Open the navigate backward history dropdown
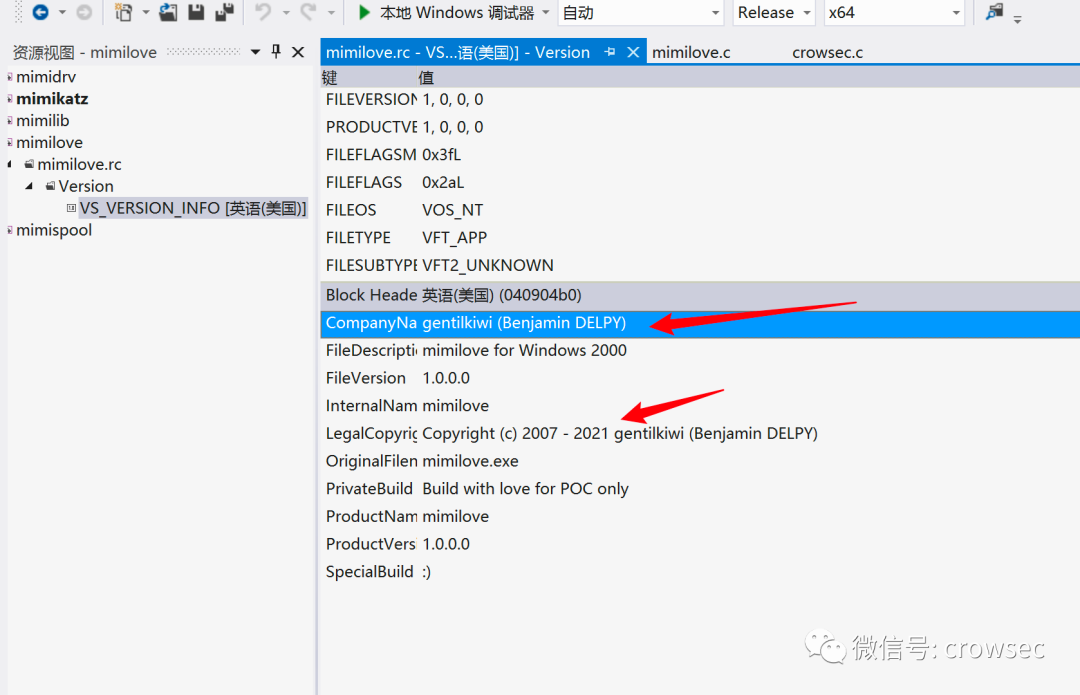 (62, 12)
